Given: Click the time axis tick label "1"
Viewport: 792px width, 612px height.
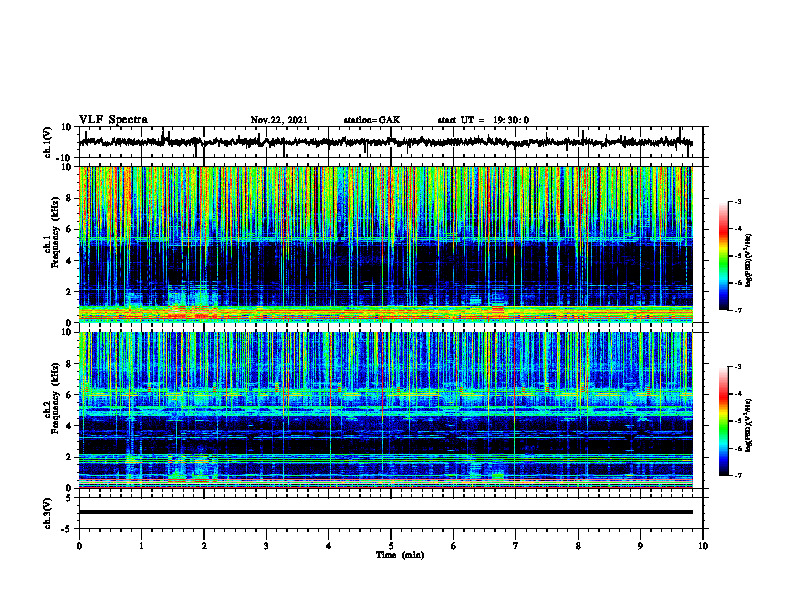Looking at the screenshot, I should [x=141, y=546].
